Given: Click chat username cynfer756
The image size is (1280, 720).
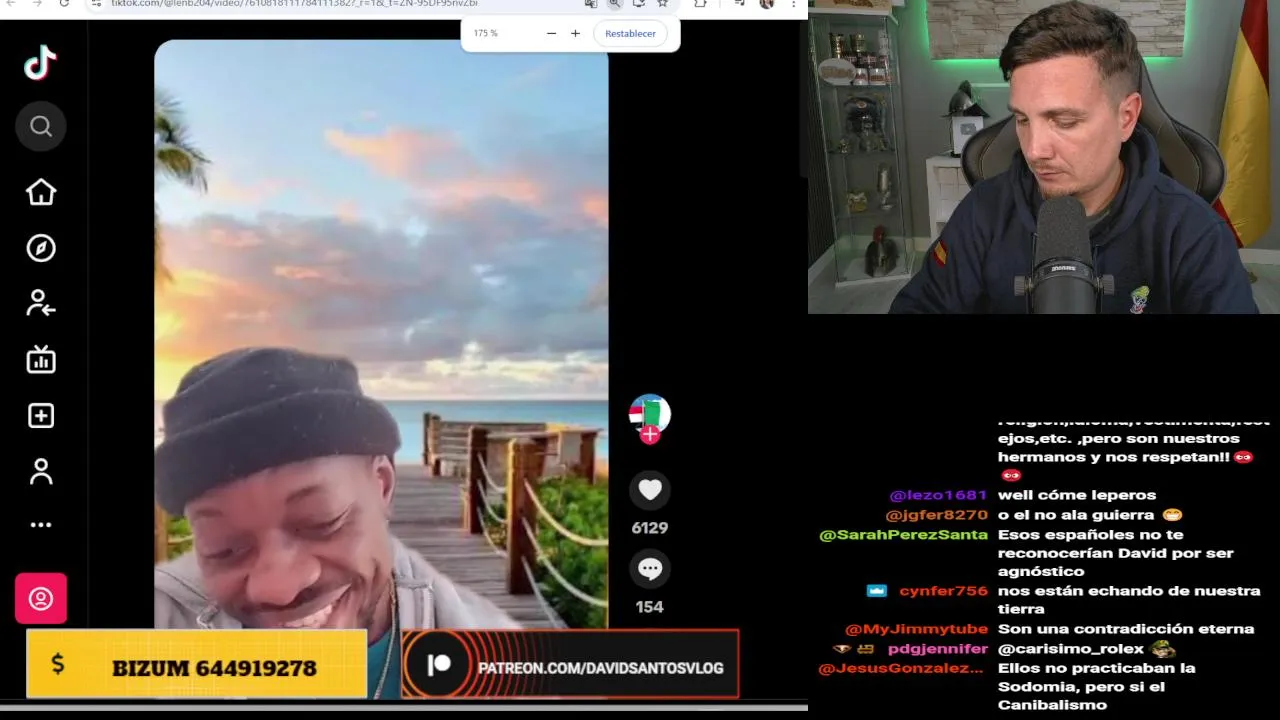Looking at the screenshot, I should (943, 591).
